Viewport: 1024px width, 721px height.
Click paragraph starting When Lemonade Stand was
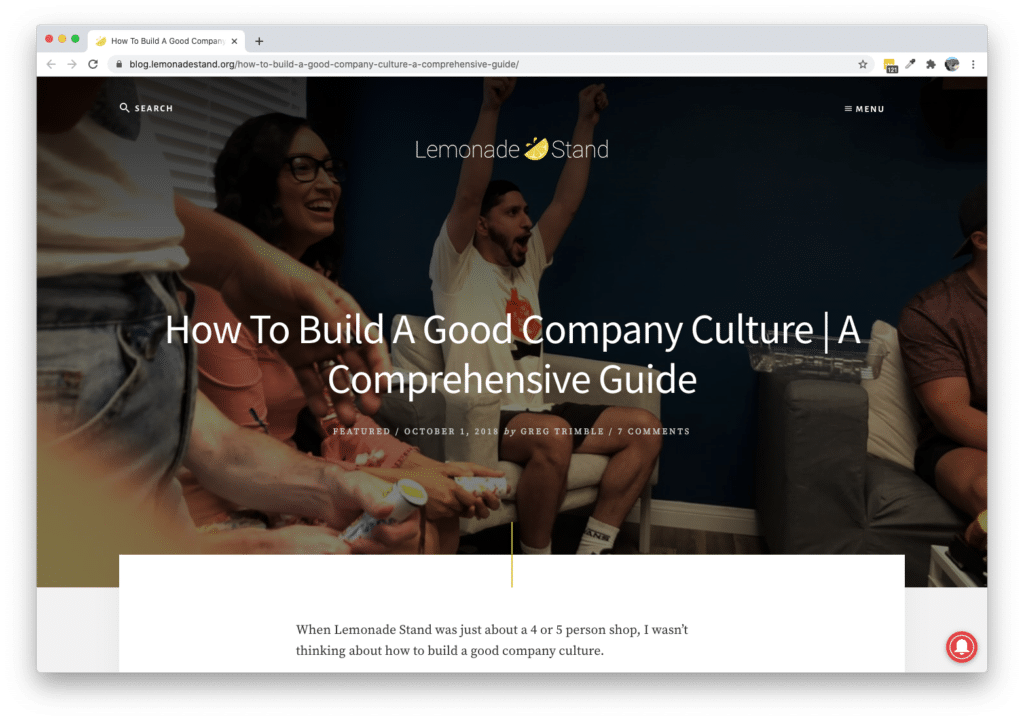point(492,640)
